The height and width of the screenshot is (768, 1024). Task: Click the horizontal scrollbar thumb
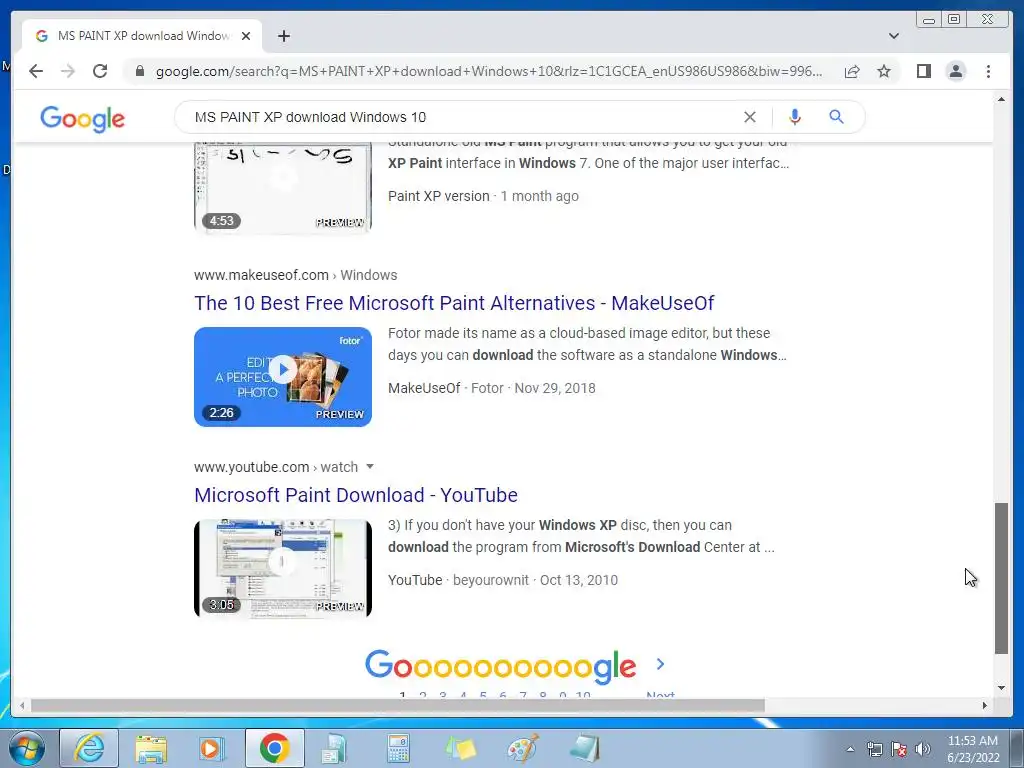point(398,705)
